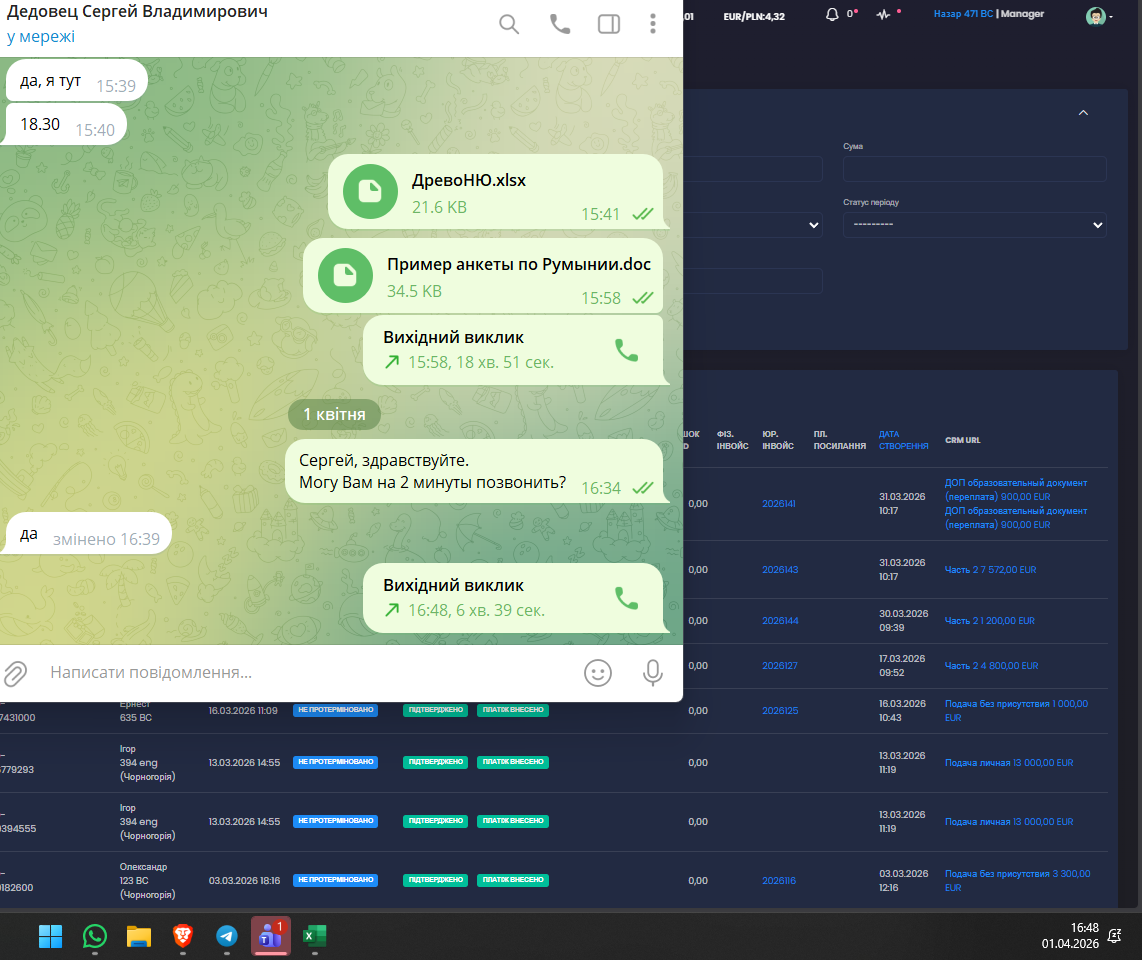
Task: Open the emoji picker
Action: 598,673
